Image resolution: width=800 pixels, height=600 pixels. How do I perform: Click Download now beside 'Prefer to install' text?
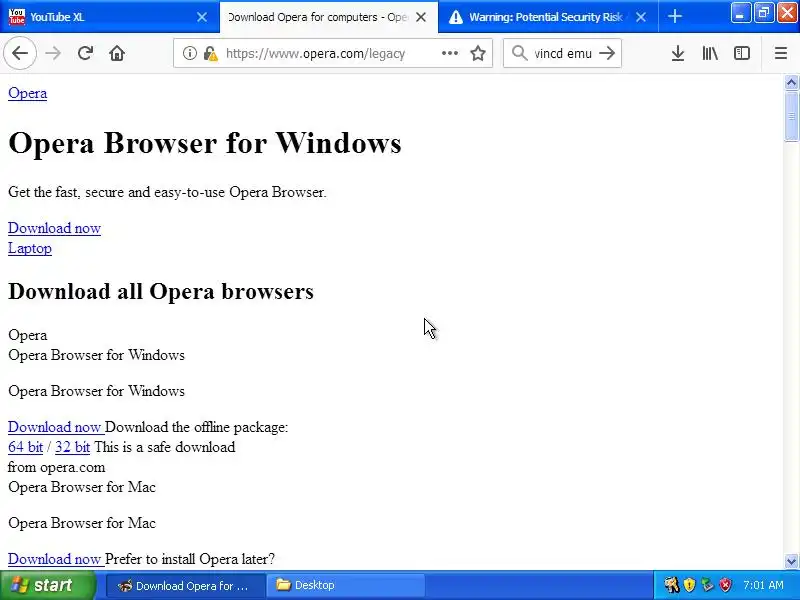pos(55,559)
